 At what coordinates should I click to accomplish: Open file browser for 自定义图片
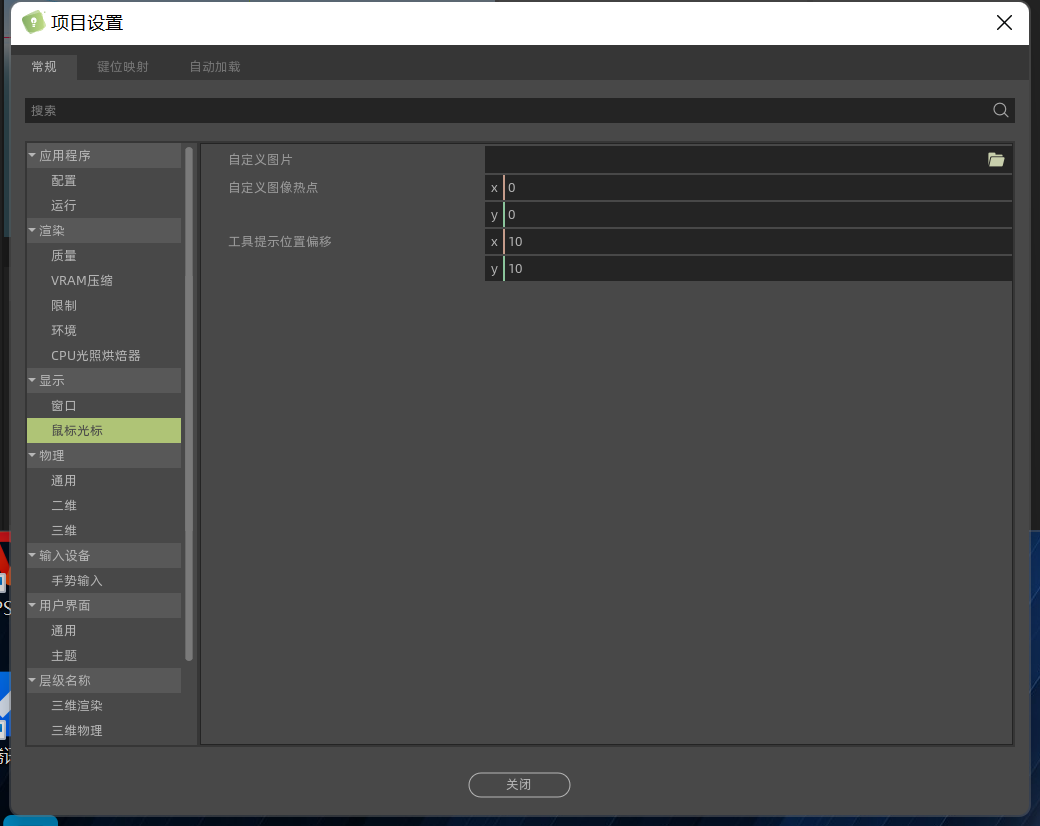tap(996, 160)
